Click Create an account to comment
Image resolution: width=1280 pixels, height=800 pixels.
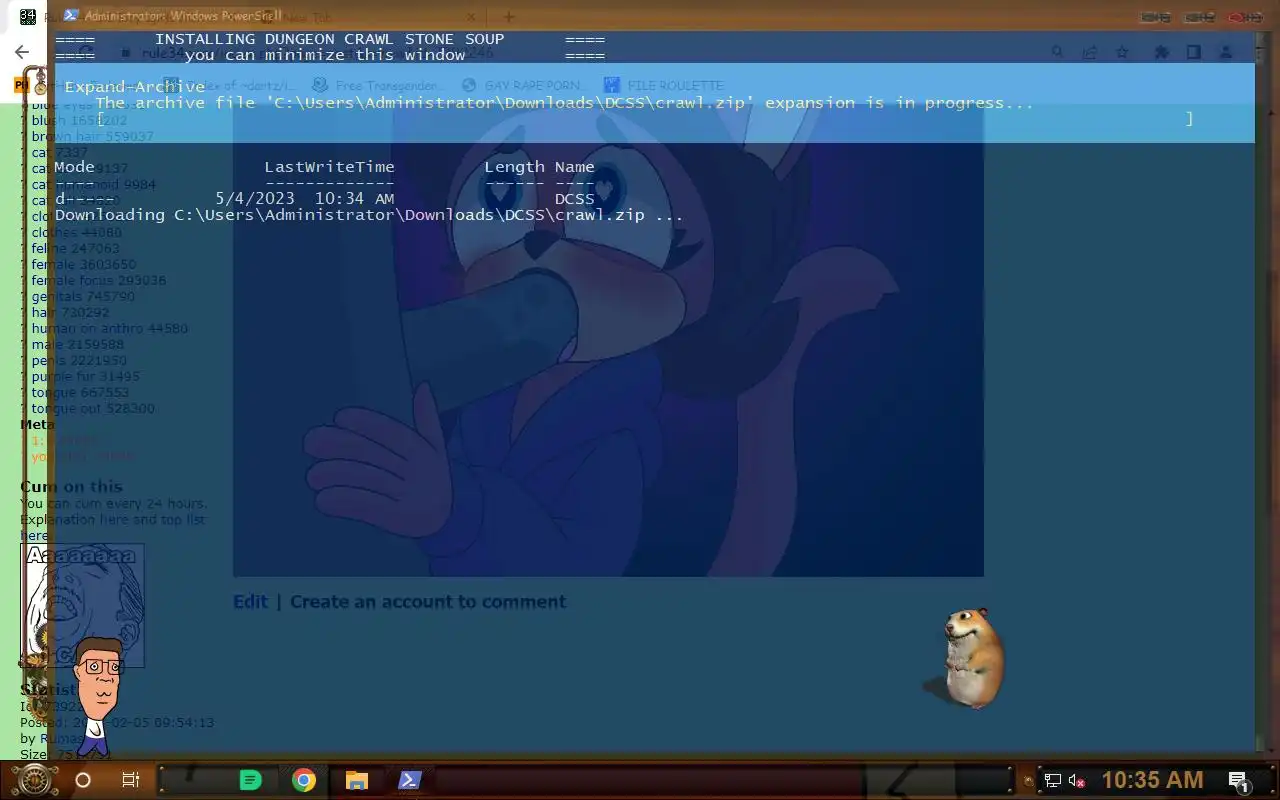[428, 601]
